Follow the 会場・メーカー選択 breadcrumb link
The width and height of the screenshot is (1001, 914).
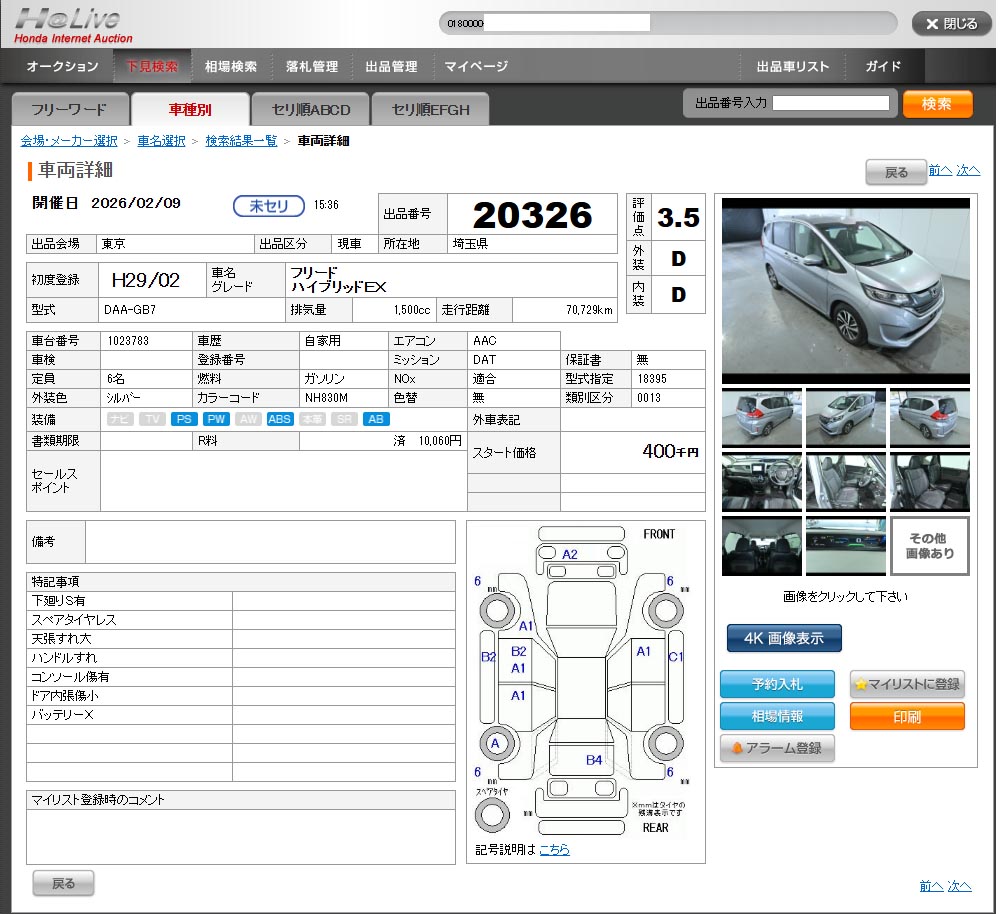point(69,141)
